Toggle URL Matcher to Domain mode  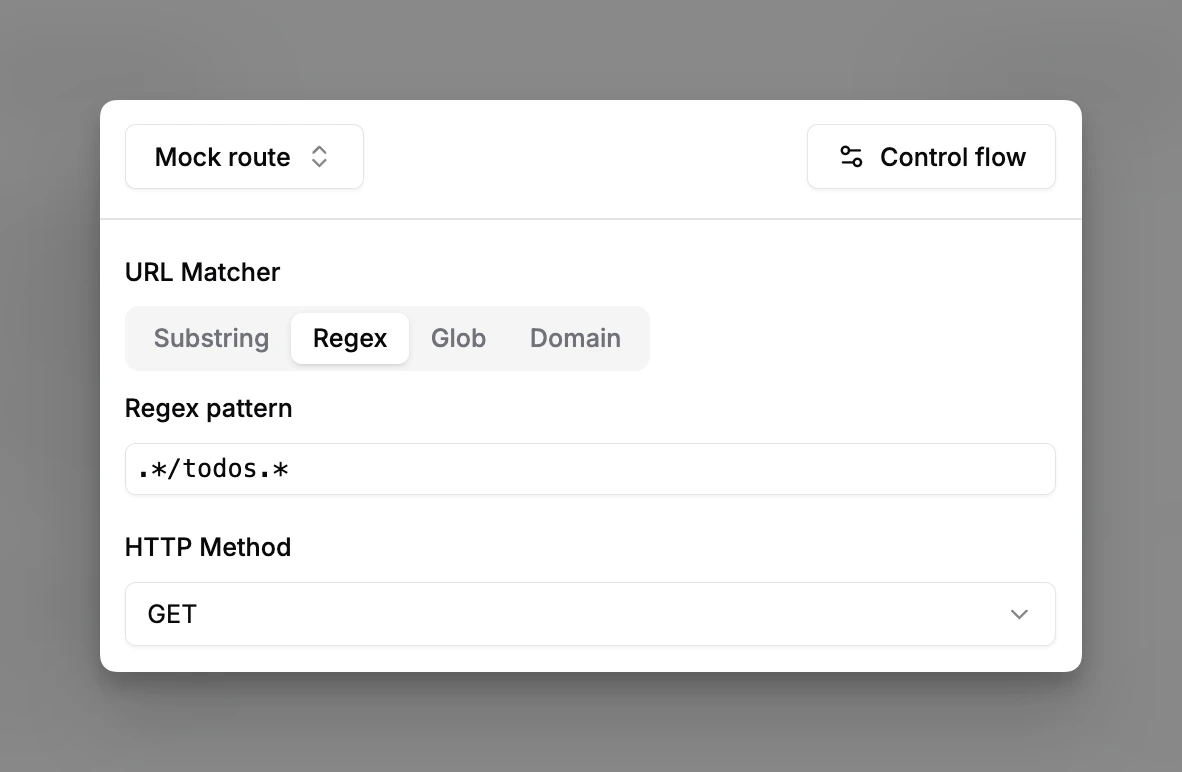click(575, 338)
